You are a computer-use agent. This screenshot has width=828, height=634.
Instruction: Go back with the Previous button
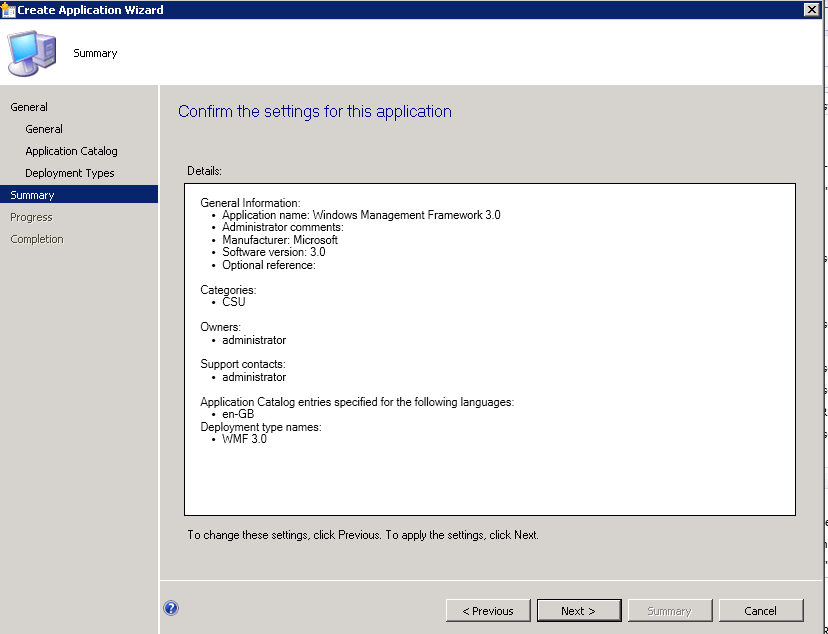click(x=488, y=611)
